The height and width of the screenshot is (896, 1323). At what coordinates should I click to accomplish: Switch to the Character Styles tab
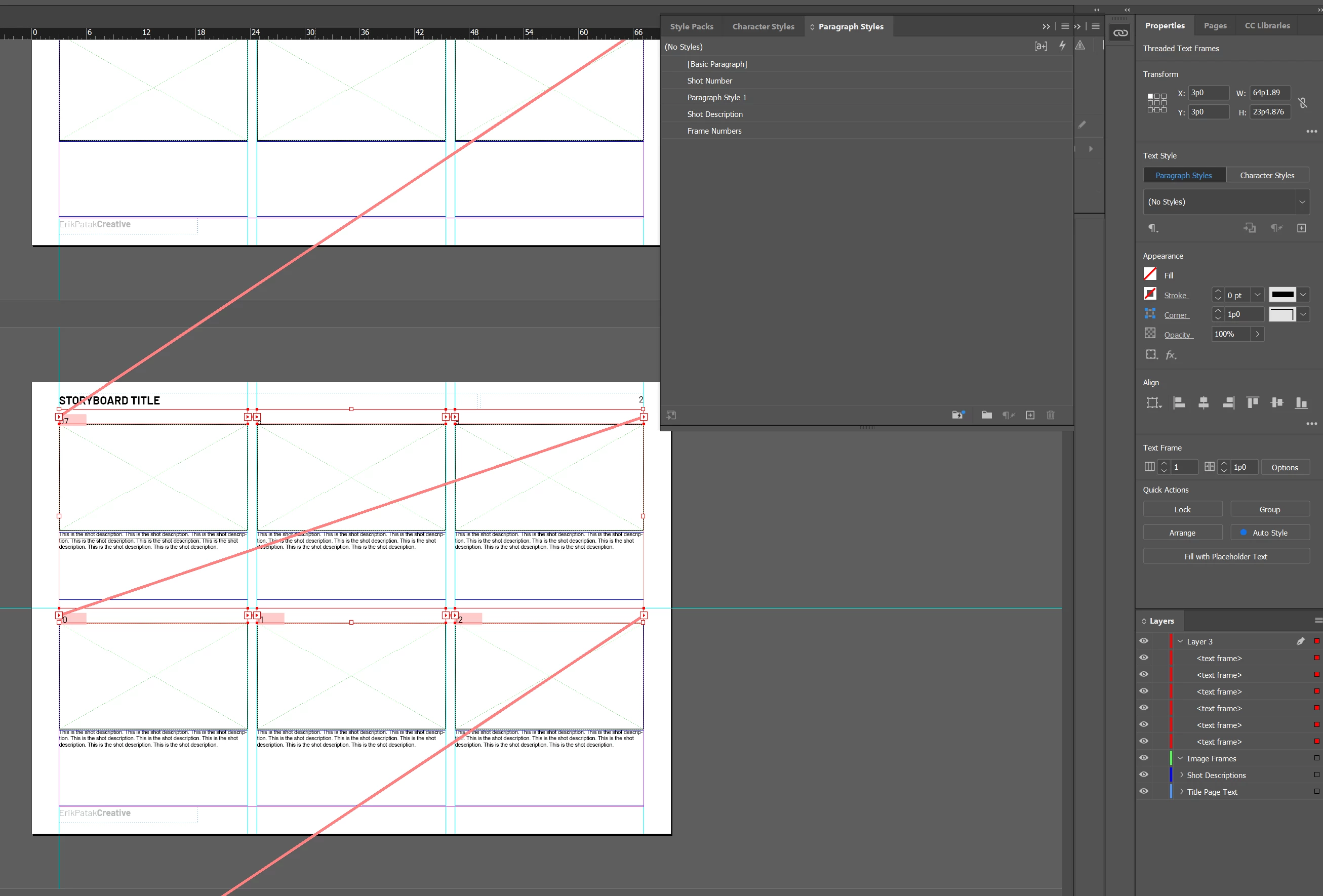tap(763, 27)
